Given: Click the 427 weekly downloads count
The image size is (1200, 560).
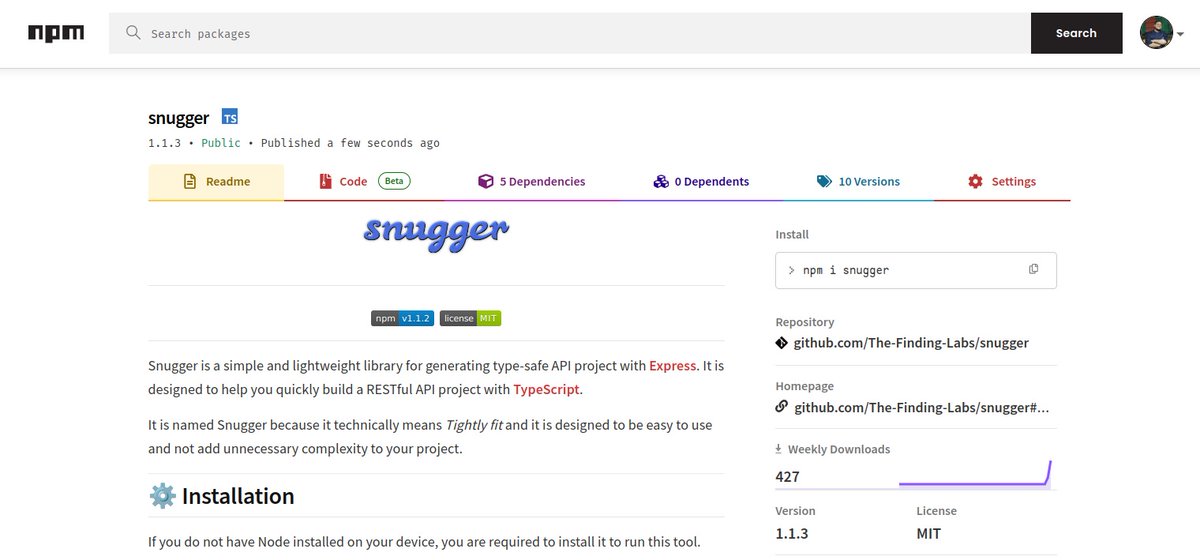Looking at the screenshot, I should pos(787,477).
